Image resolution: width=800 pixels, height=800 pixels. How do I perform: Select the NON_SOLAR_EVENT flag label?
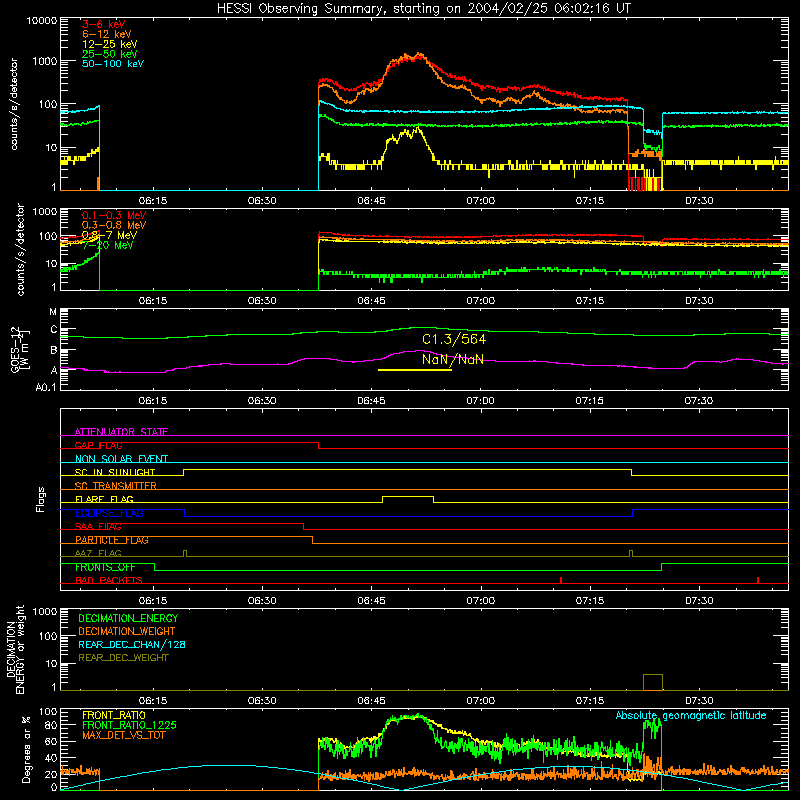coord(121,459)
